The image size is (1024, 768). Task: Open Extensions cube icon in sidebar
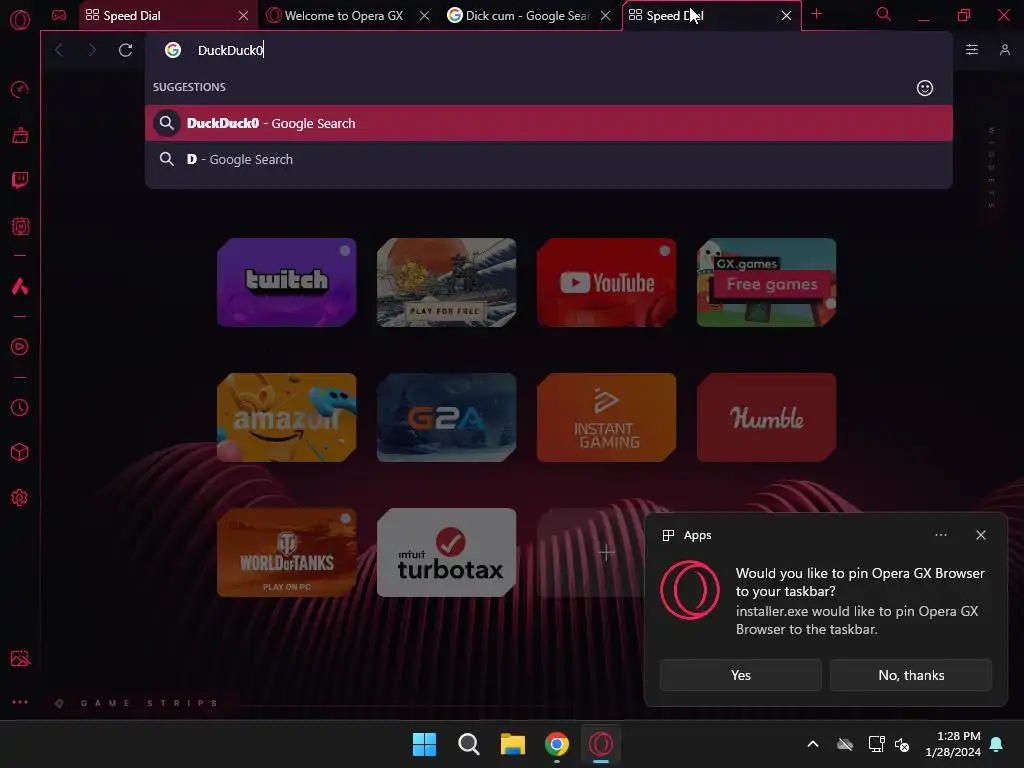coord(20,452)
